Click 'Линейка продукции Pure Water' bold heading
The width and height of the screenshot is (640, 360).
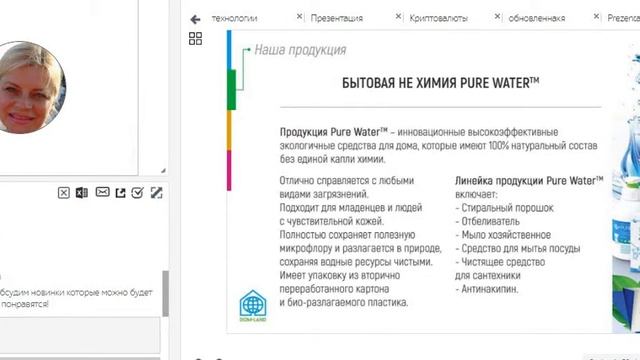click(x=529, y=181)
